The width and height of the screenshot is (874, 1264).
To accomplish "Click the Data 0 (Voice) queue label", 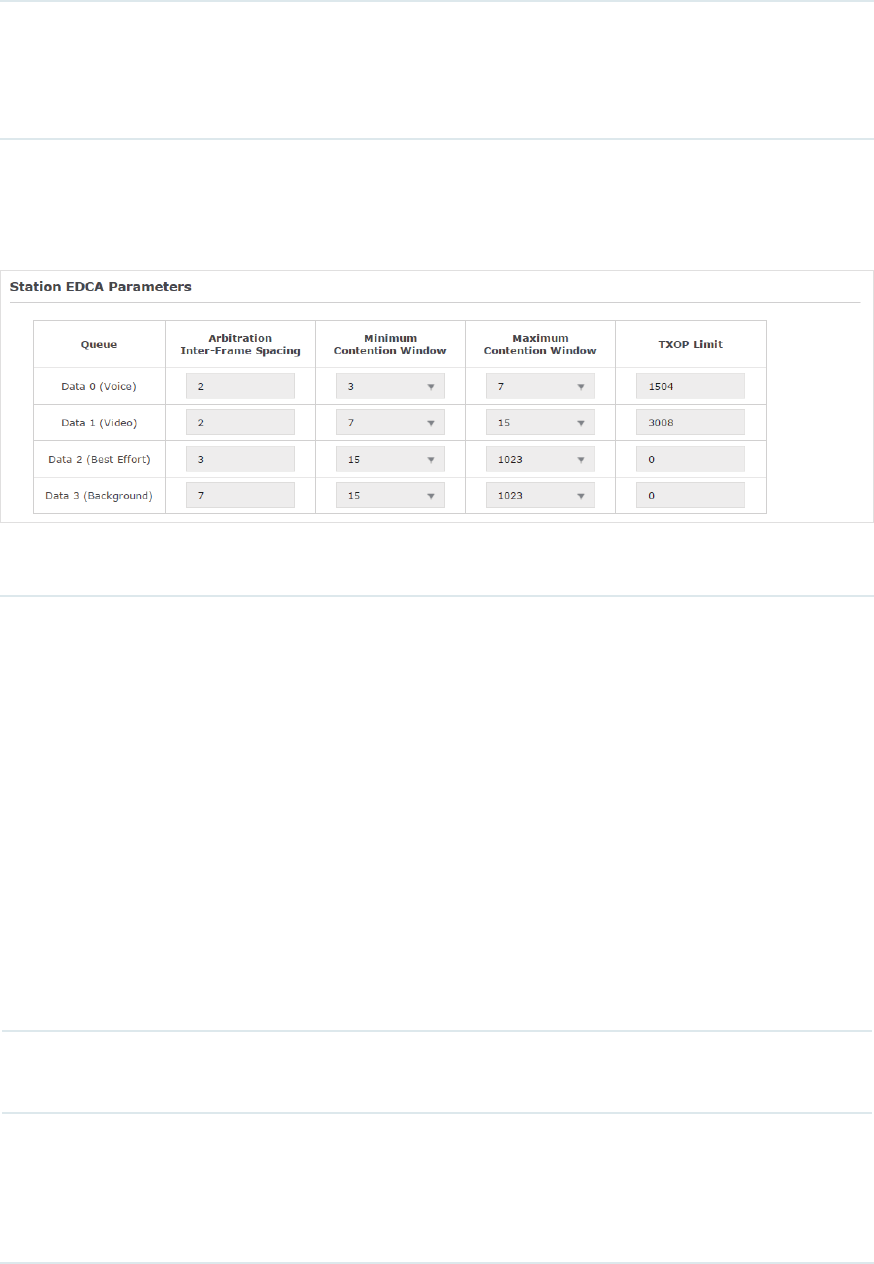I will (x=99, y=386).
